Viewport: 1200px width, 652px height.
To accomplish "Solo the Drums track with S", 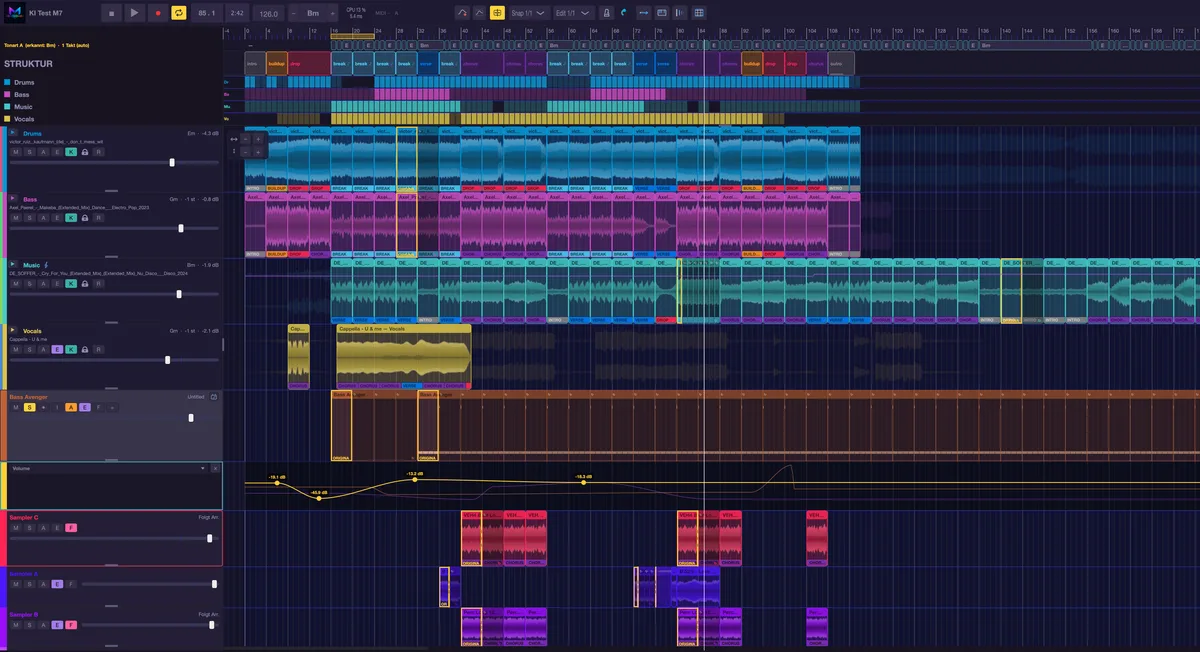I will (30, 152).
